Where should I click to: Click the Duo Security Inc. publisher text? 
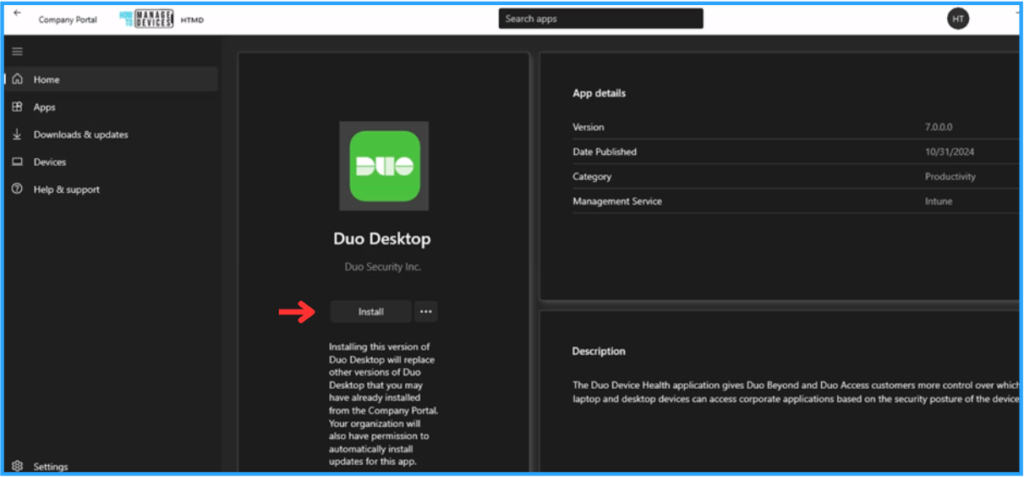(382, 267)
